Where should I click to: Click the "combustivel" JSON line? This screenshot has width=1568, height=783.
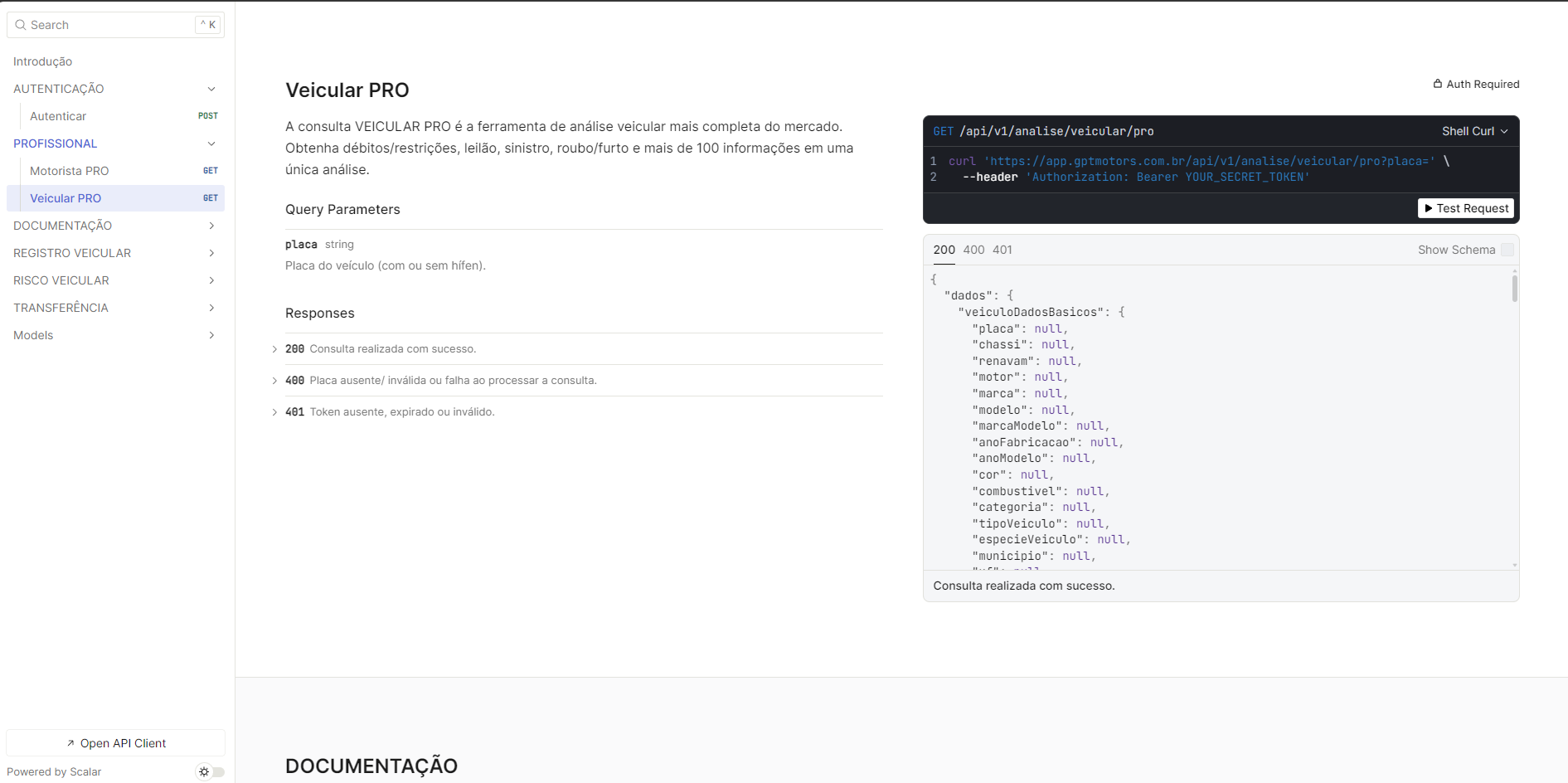click(1041, 492)
